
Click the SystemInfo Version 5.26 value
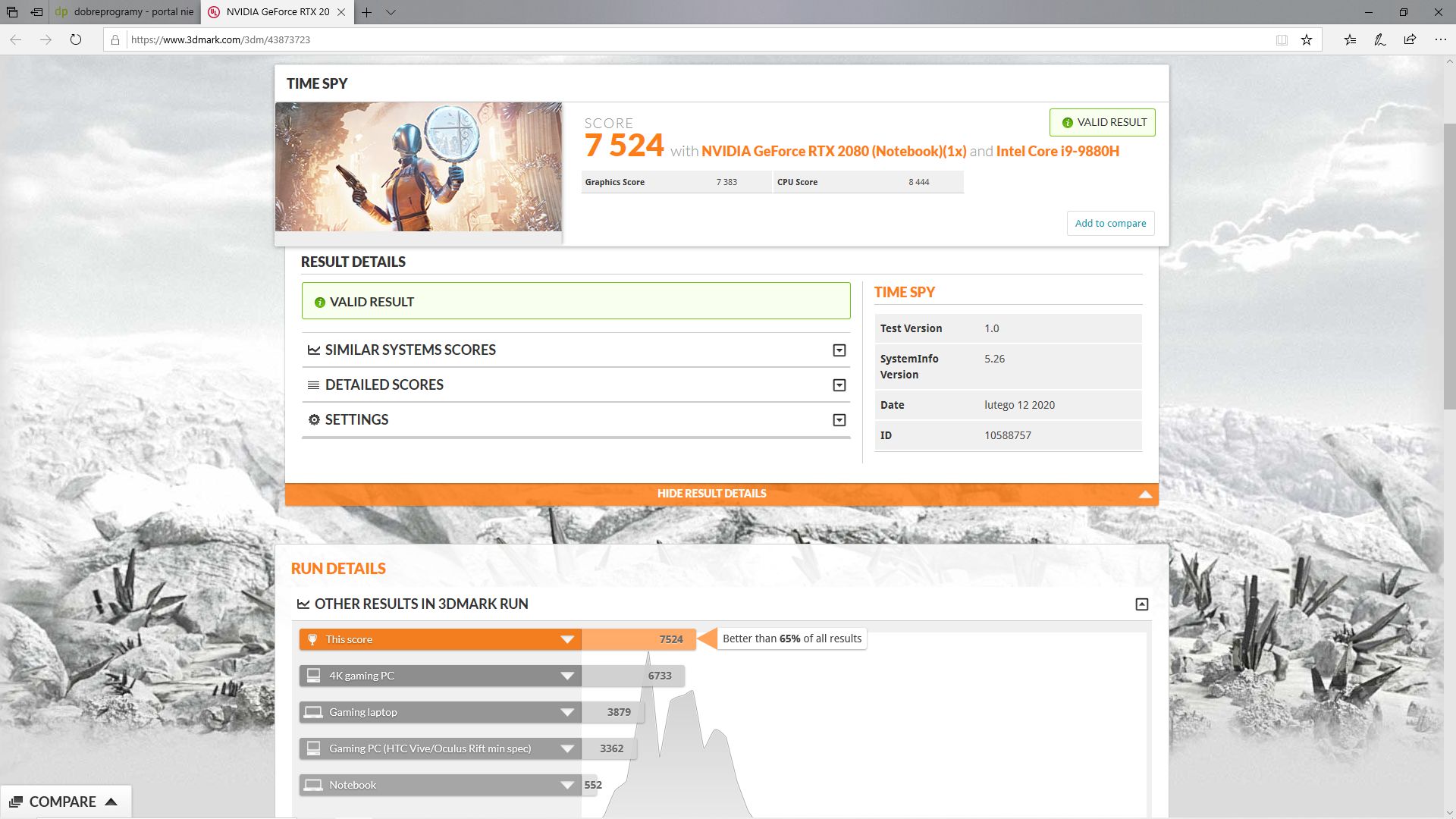pos(994,359)
